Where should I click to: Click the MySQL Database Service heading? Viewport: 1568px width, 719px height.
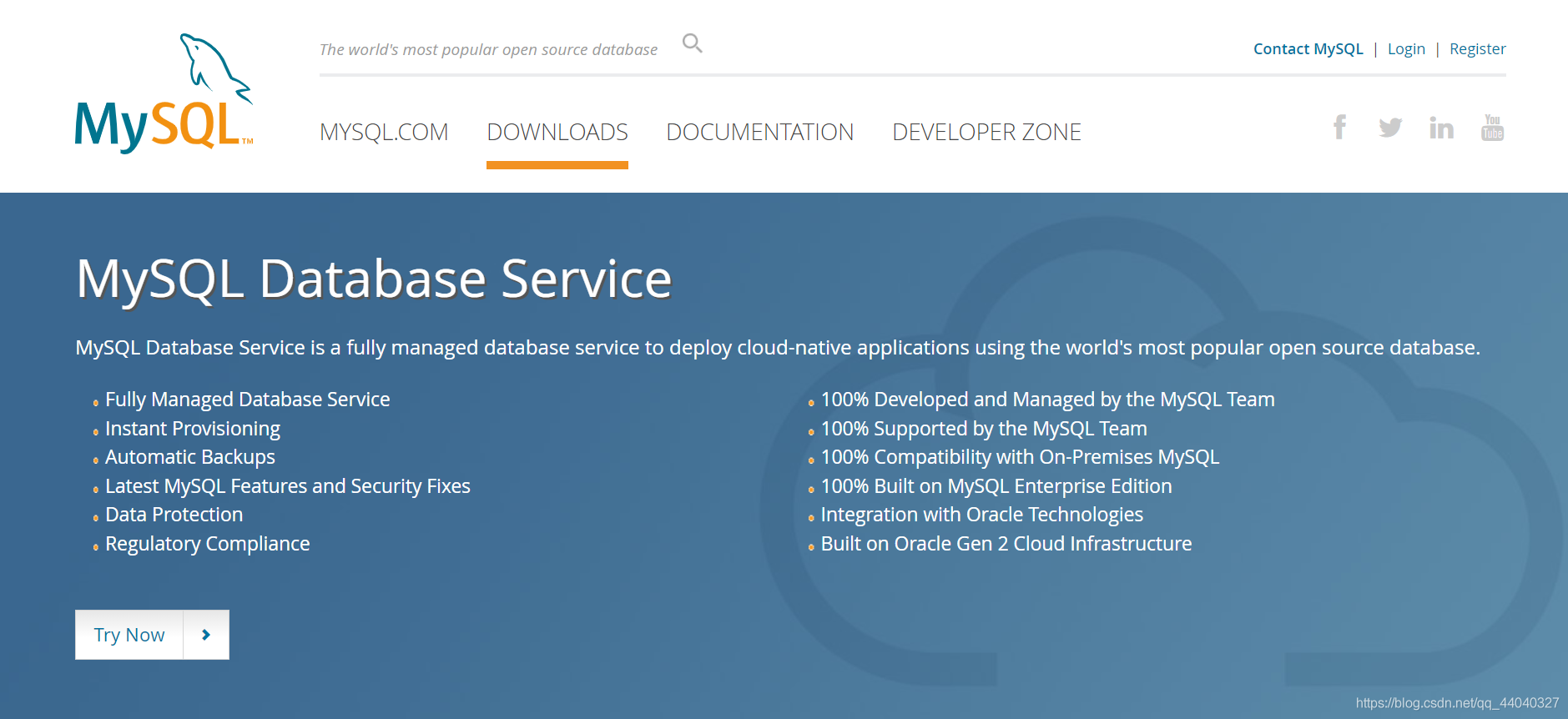click(x=374, y=279)
